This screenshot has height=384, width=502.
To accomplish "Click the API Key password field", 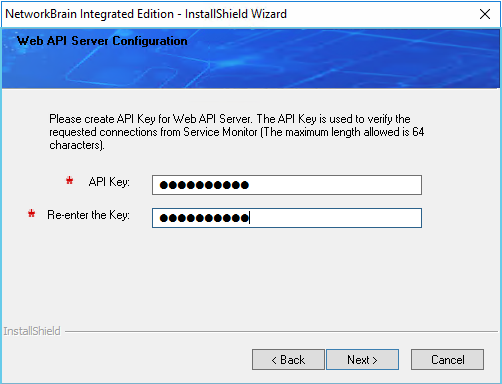I will click(x=287, y=185).
